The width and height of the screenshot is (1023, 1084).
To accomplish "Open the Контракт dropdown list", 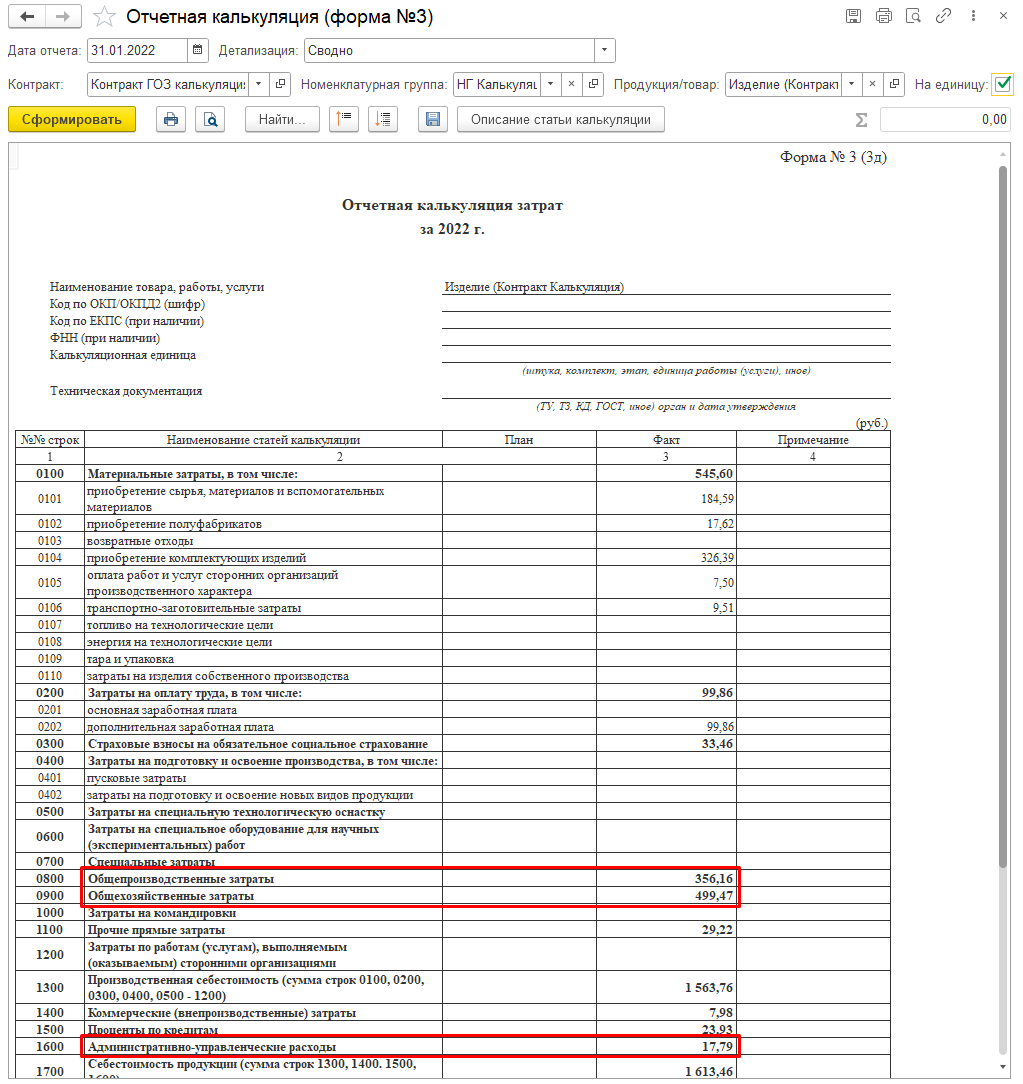I will (258, 85).
